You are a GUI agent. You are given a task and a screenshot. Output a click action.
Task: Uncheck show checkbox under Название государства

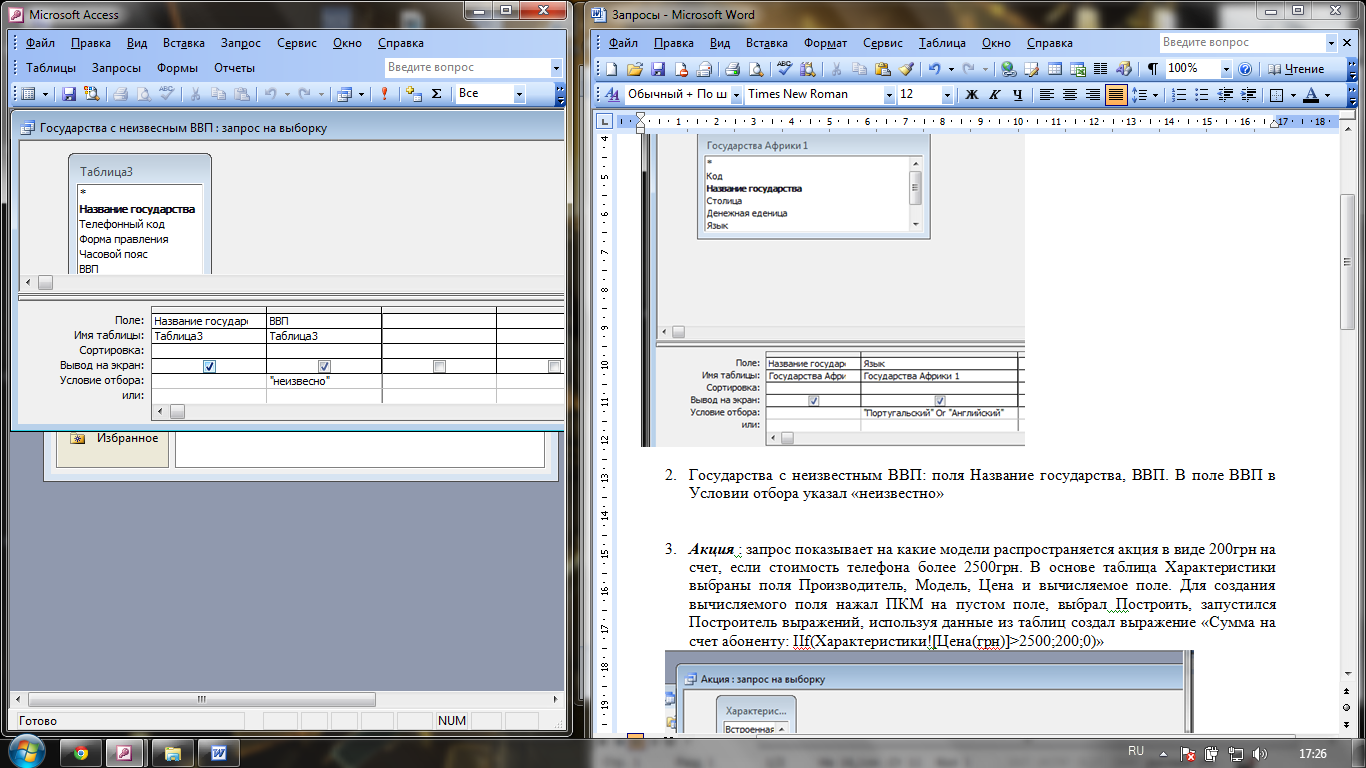click(x=209, y=366)
